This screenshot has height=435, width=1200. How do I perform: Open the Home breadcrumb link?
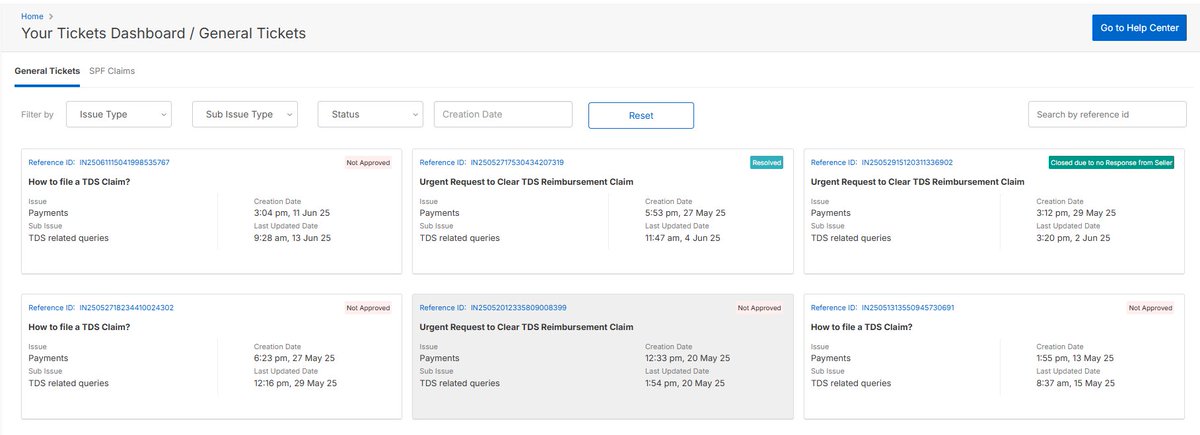click(x=32, y=16)
